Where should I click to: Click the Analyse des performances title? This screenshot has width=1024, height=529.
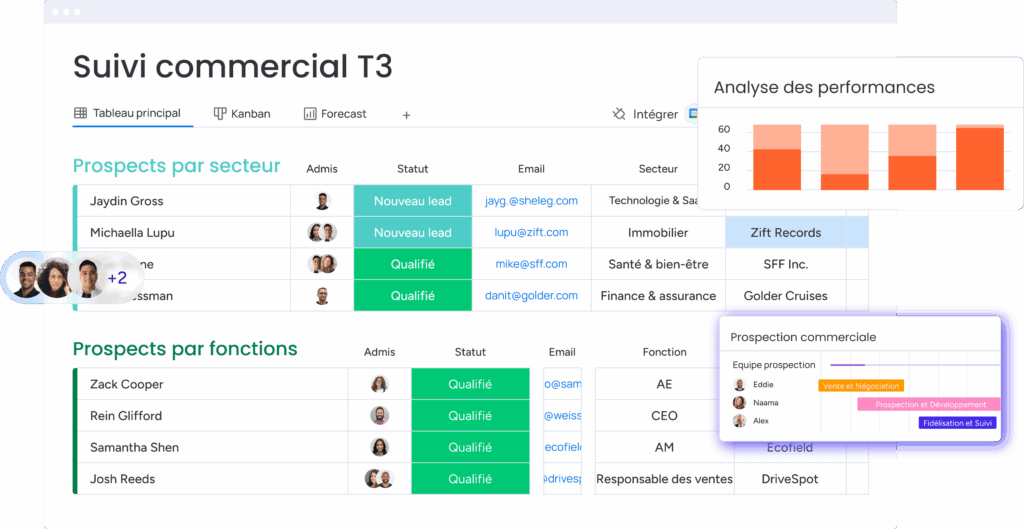coord(824,88)
